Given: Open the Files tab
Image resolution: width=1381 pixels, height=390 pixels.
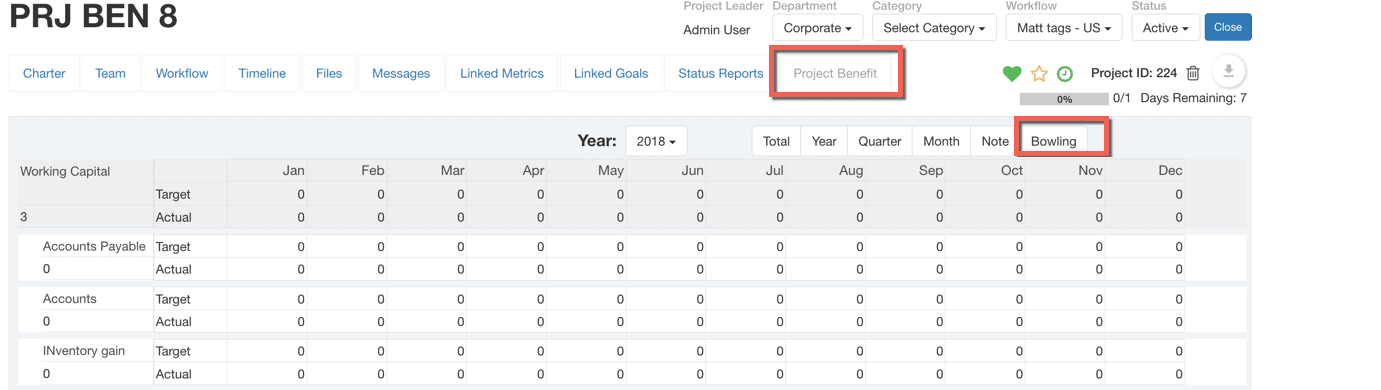Looking at the screenshot, I should click(329, 73).
